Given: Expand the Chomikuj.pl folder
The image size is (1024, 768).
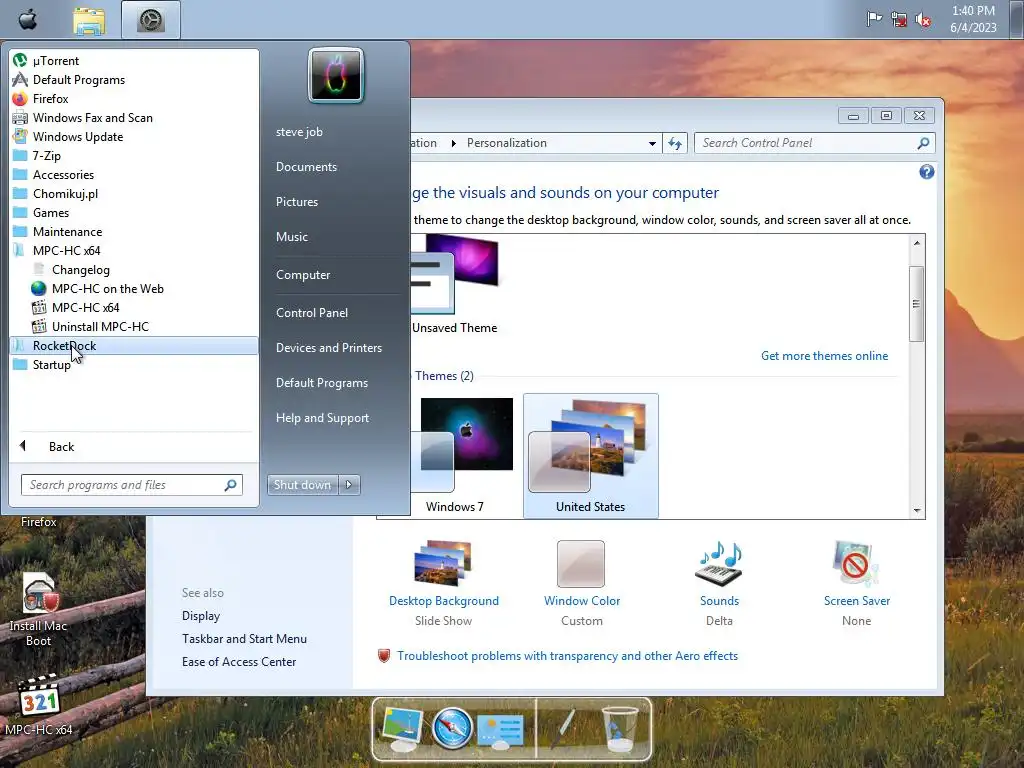Looking at the screenshot, I should coord(134,193).
